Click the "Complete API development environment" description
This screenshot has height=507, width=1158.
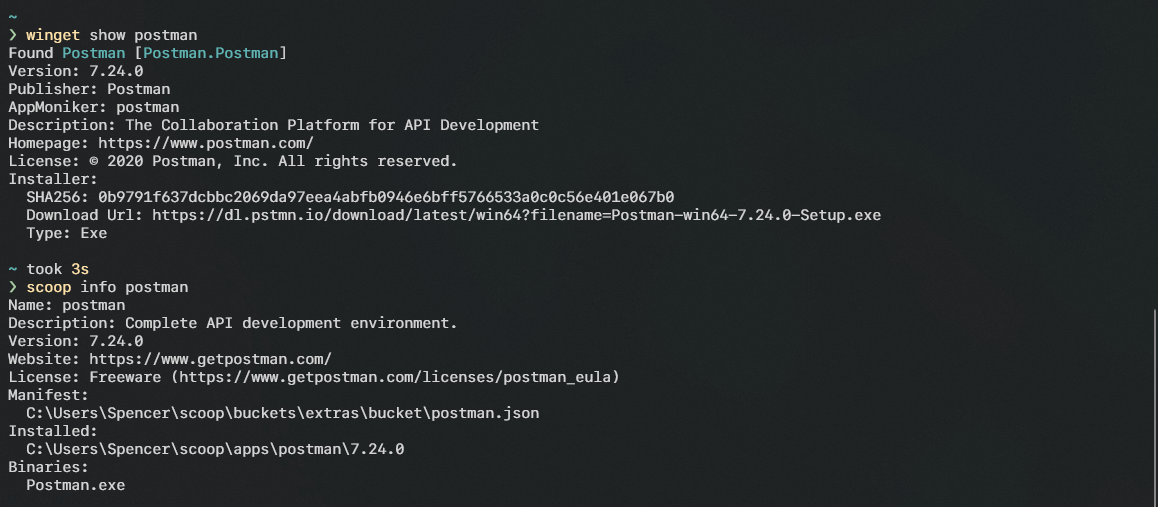(x=291, y=323)
